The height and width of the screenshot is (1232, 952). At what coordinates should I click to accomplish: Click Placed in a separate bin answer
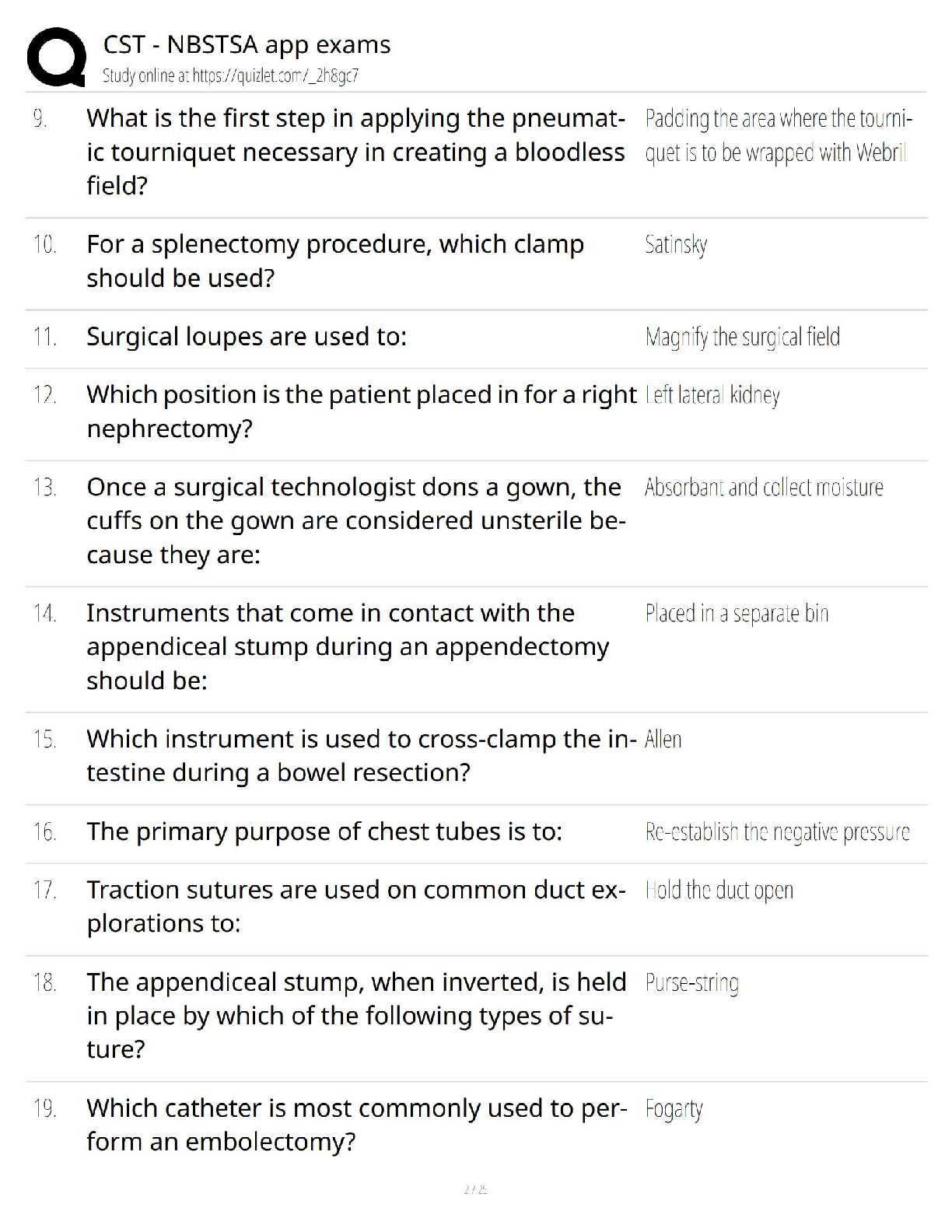tap(737, 614)
